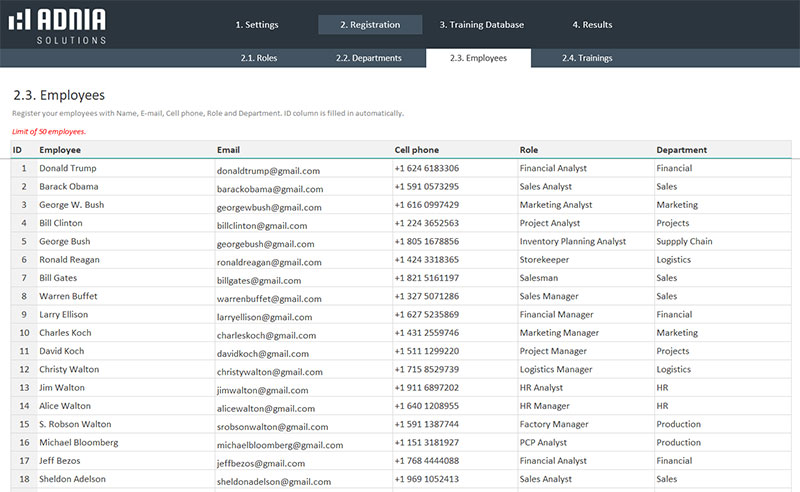Select the 2. Registration tab
Screen dimensions: 800x492
point(369,25)
